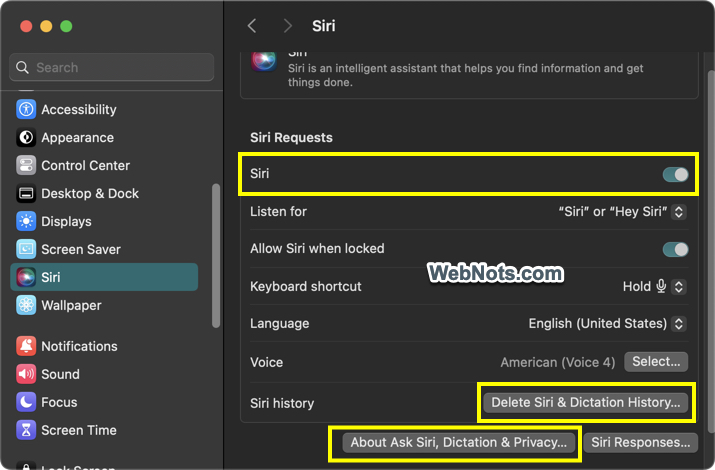Click the microphone icon next to Hold

pyautogui.click(x=661, y=286)
